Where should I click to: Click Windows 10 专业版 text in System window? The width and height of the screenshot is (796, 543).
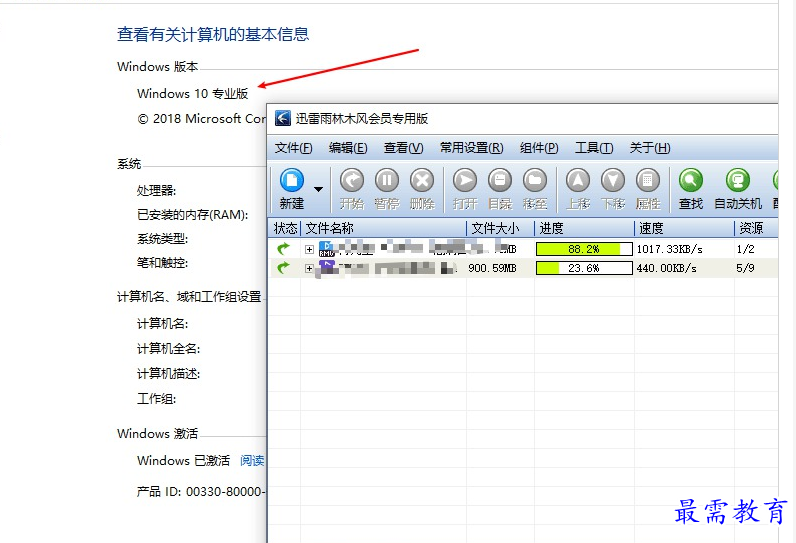pyautogui.click(x=192, y=93)
